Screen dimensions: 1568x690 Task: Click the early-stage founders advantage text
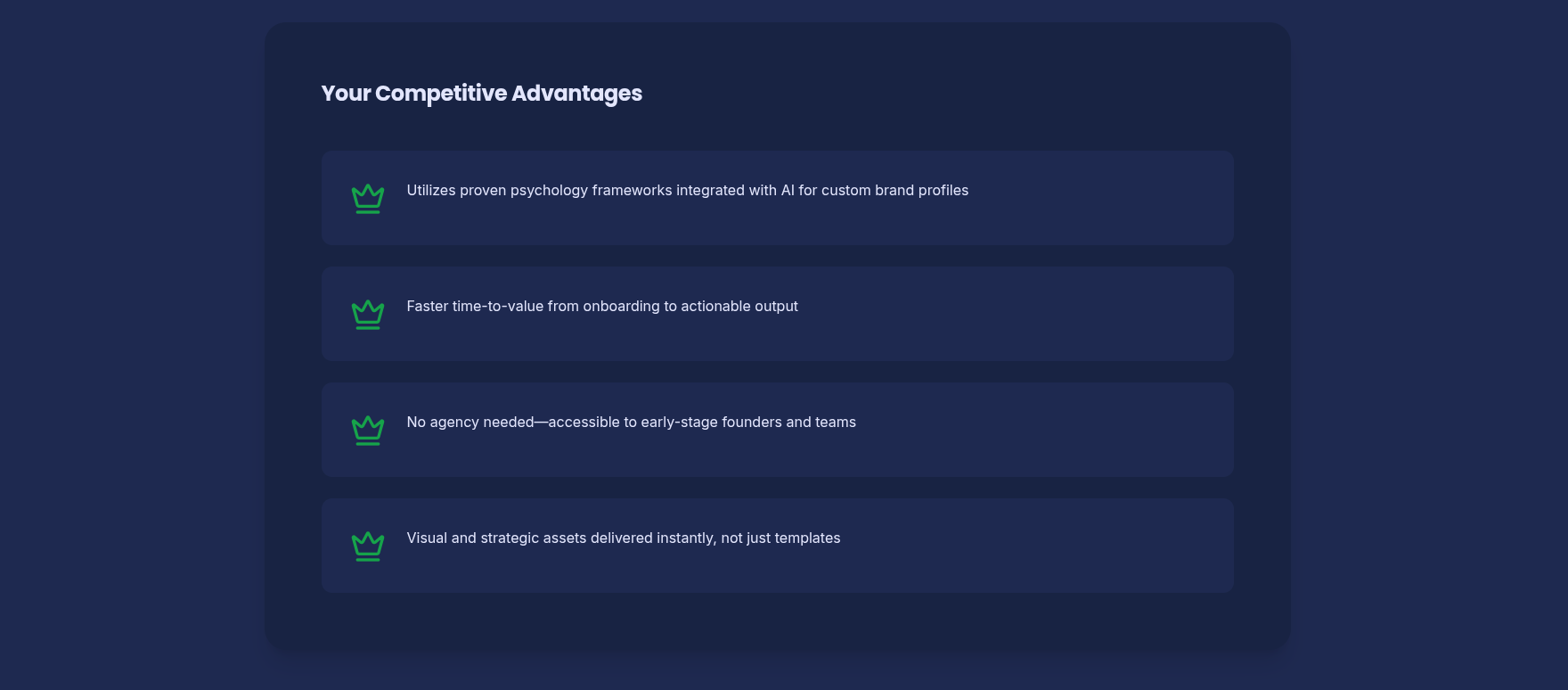(631, 422)
